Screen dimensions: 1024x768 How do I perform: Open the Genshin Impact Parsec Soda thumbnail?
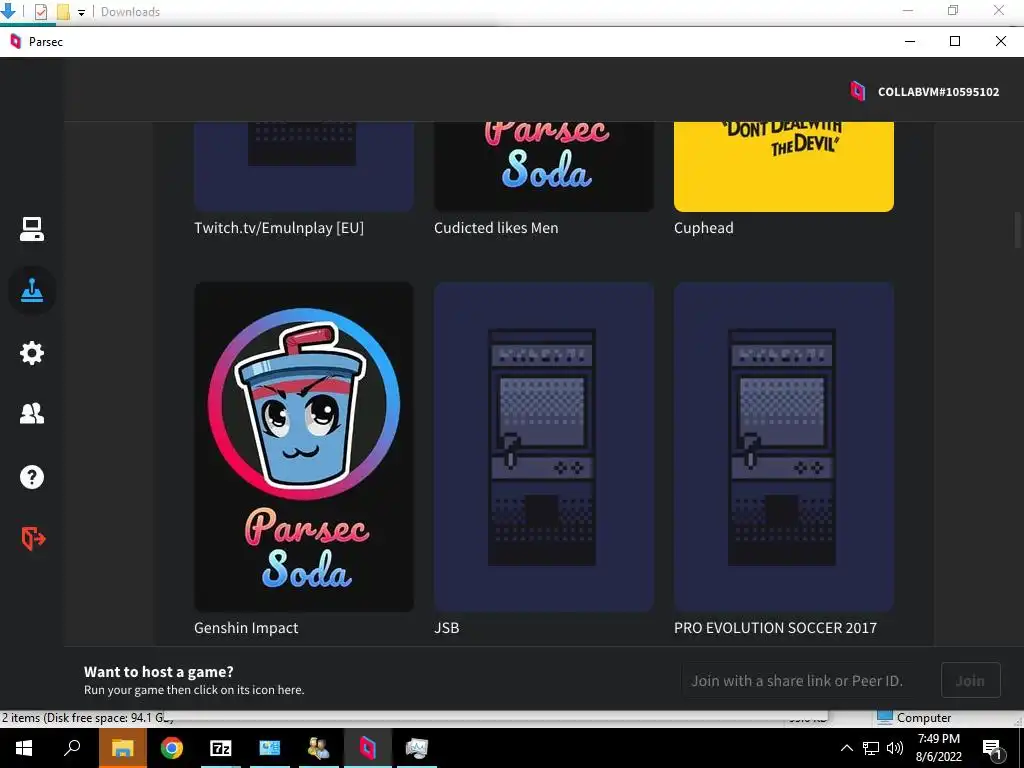point(304,447)
